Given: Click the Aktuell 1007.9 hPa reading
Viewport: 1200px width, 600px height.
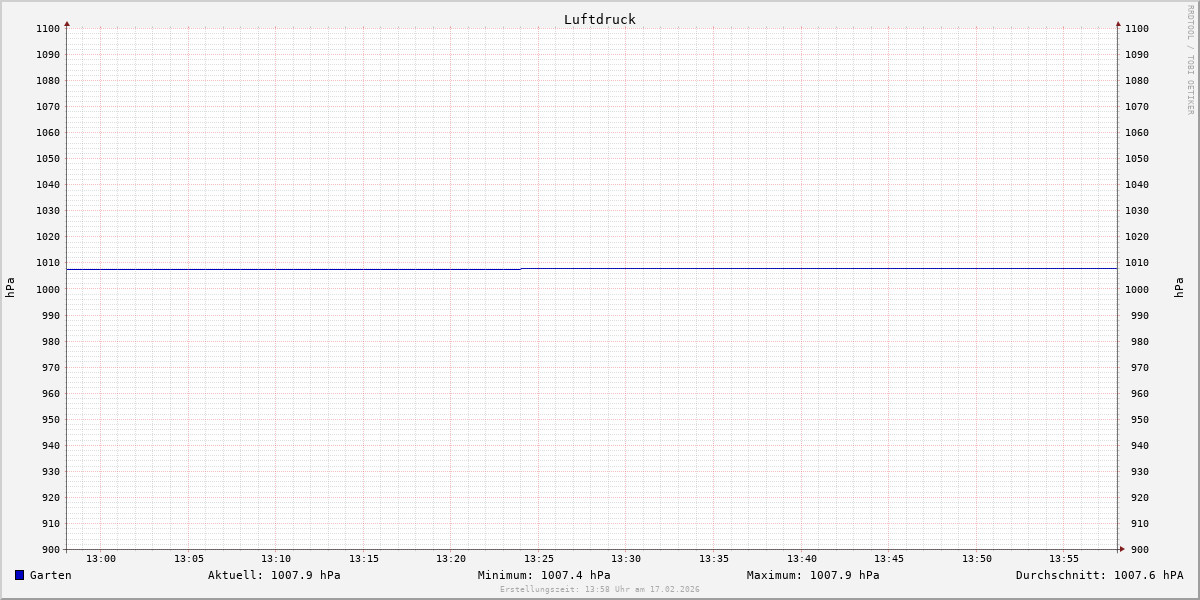Looking at the screenshot, I should 274,575.
